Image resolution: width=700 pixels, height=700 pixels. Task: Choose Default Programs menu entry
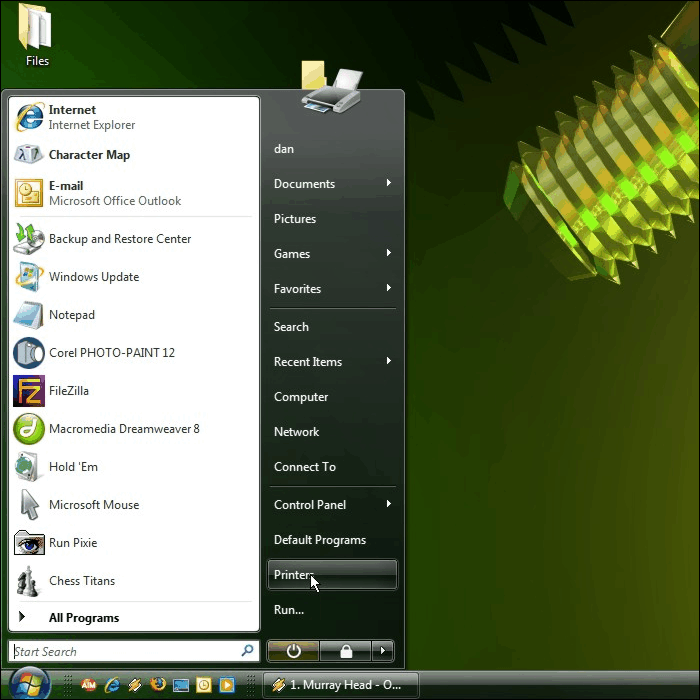coord(320,540)
